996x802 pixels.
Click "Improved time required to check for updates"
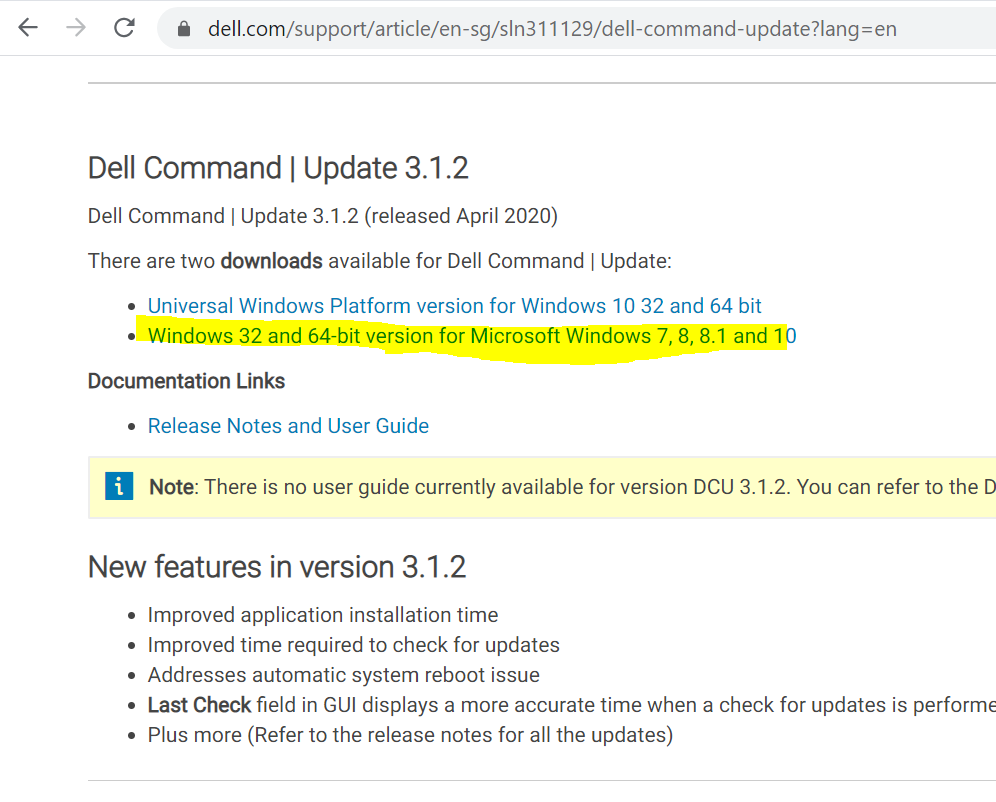[x=353, y=645]
